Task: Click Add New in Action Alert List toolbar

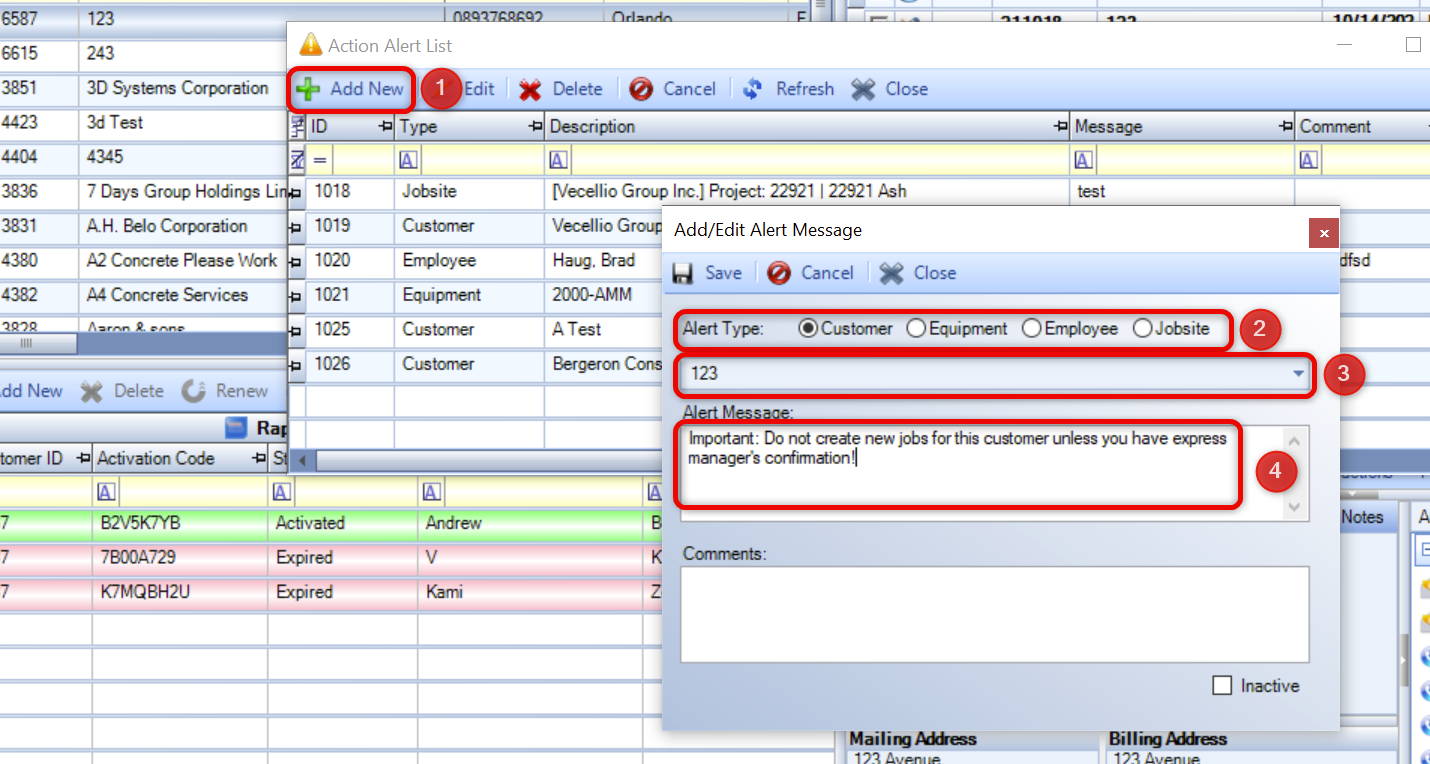Action: 351,89
